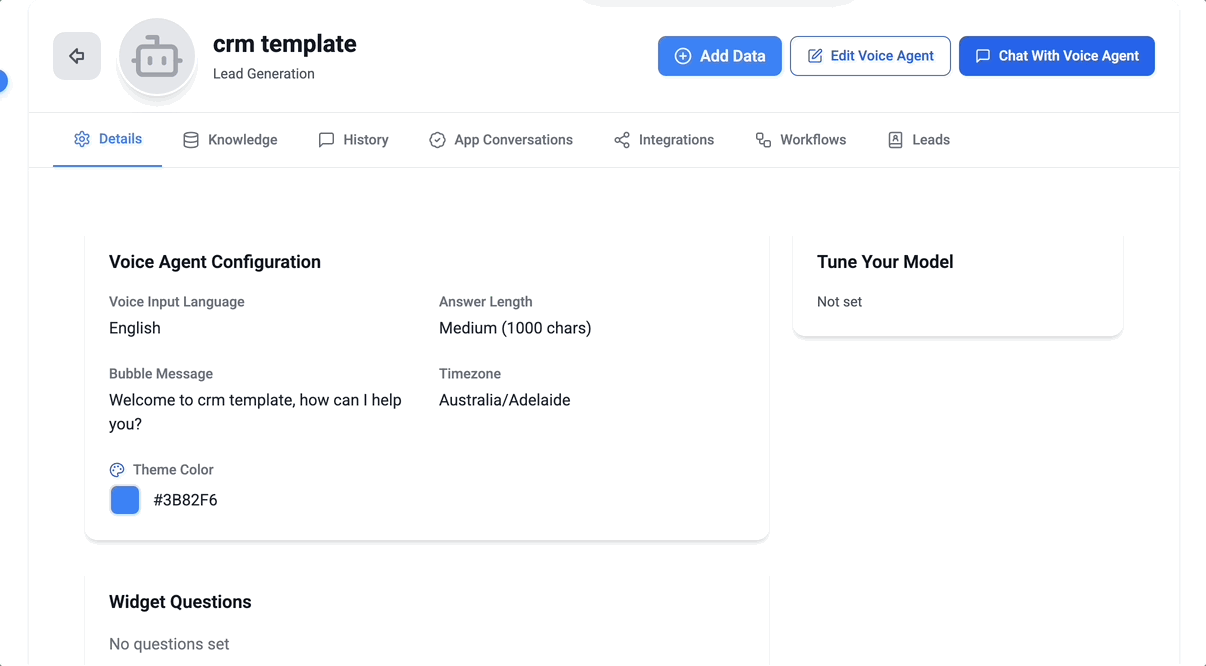Image resolution: width=1206 pixels, height=666 pixels.
Task: Open the Leads tab
Action: point(930,140)
